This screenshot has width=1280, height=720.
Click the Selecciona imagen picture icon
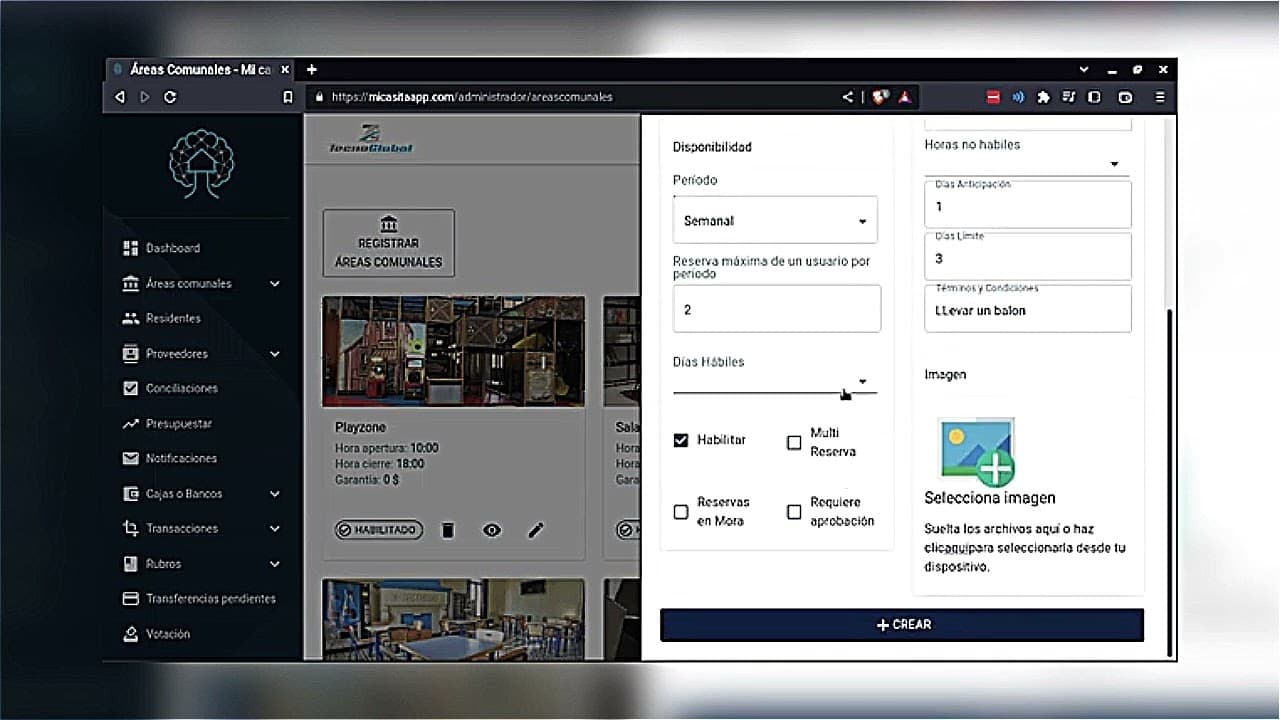click(977, 452)
